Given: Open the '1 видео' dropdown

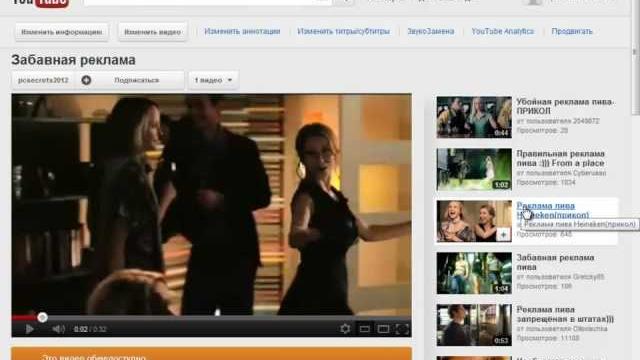Looking at the screenshot, I should [x=213, y=80].
